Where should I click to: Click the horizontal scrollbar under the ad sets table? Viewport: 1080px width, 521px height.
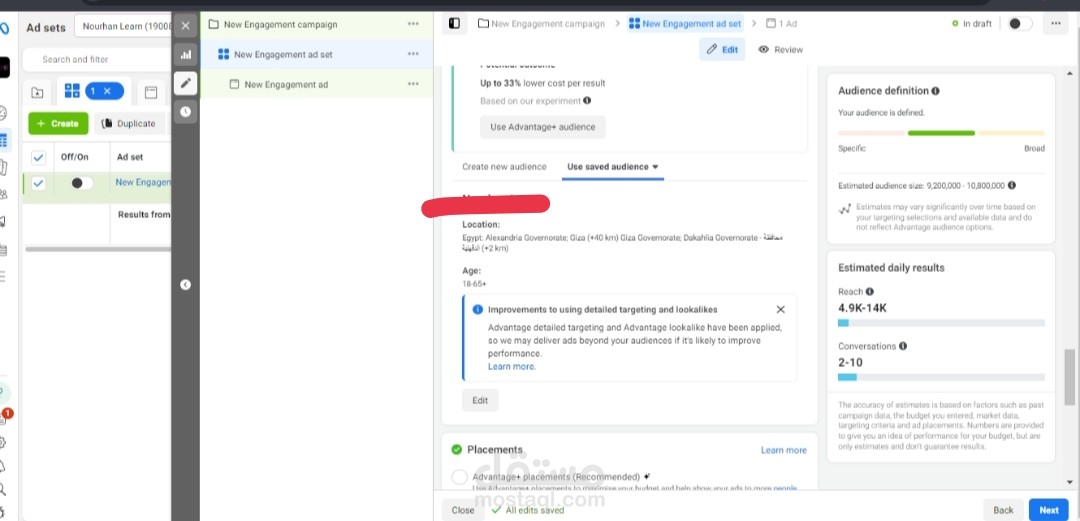coord(98,249)
